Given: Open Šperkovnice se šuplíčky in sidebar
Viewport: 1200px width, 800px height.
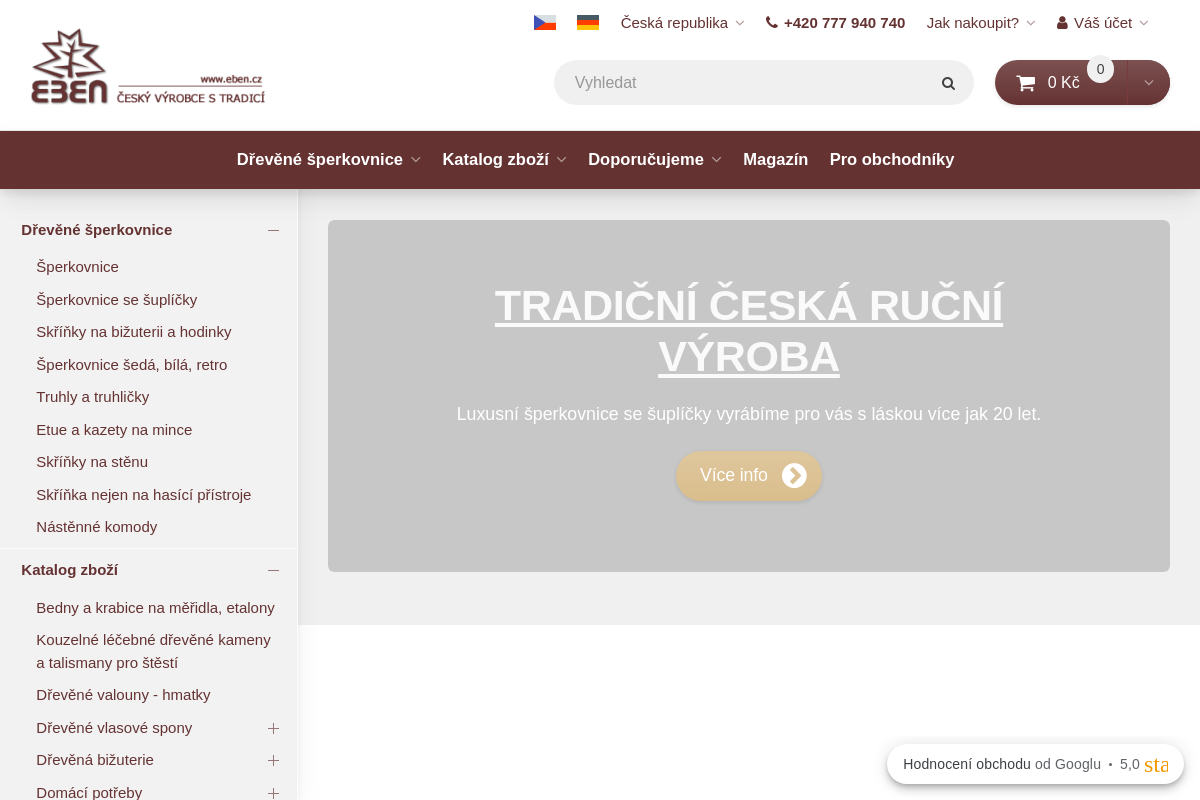Looking at the screenshot, I should 117,300.
